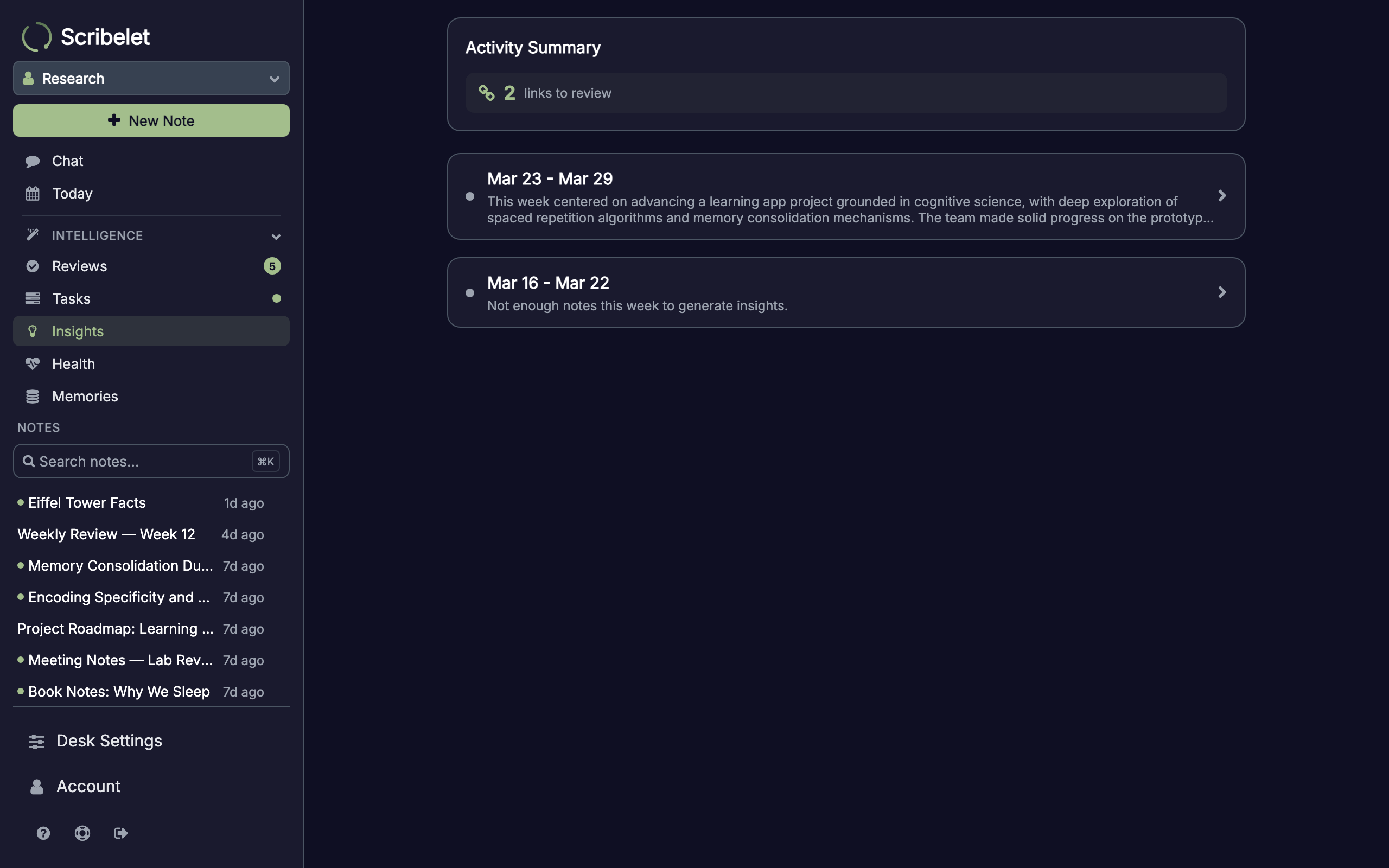Image resolution: width=1389 pixels, height=868 pixels.
Task: Open Chat from the sidebar
Action: coord(151,161)
